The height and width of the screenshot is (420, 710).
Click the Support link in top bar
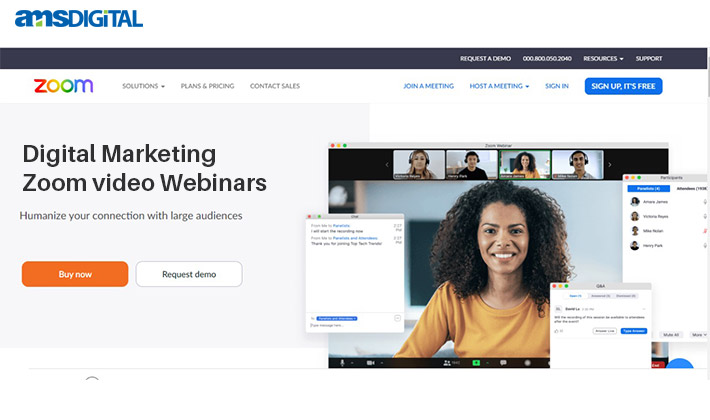649,58
